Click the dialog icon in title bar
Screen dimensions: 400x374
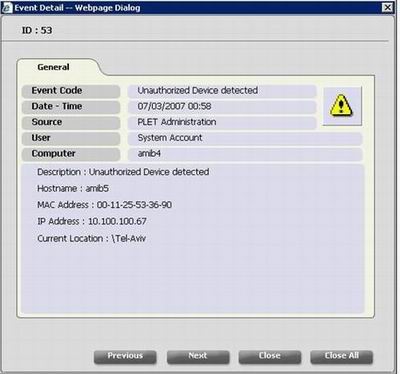(x=7, y=8)
